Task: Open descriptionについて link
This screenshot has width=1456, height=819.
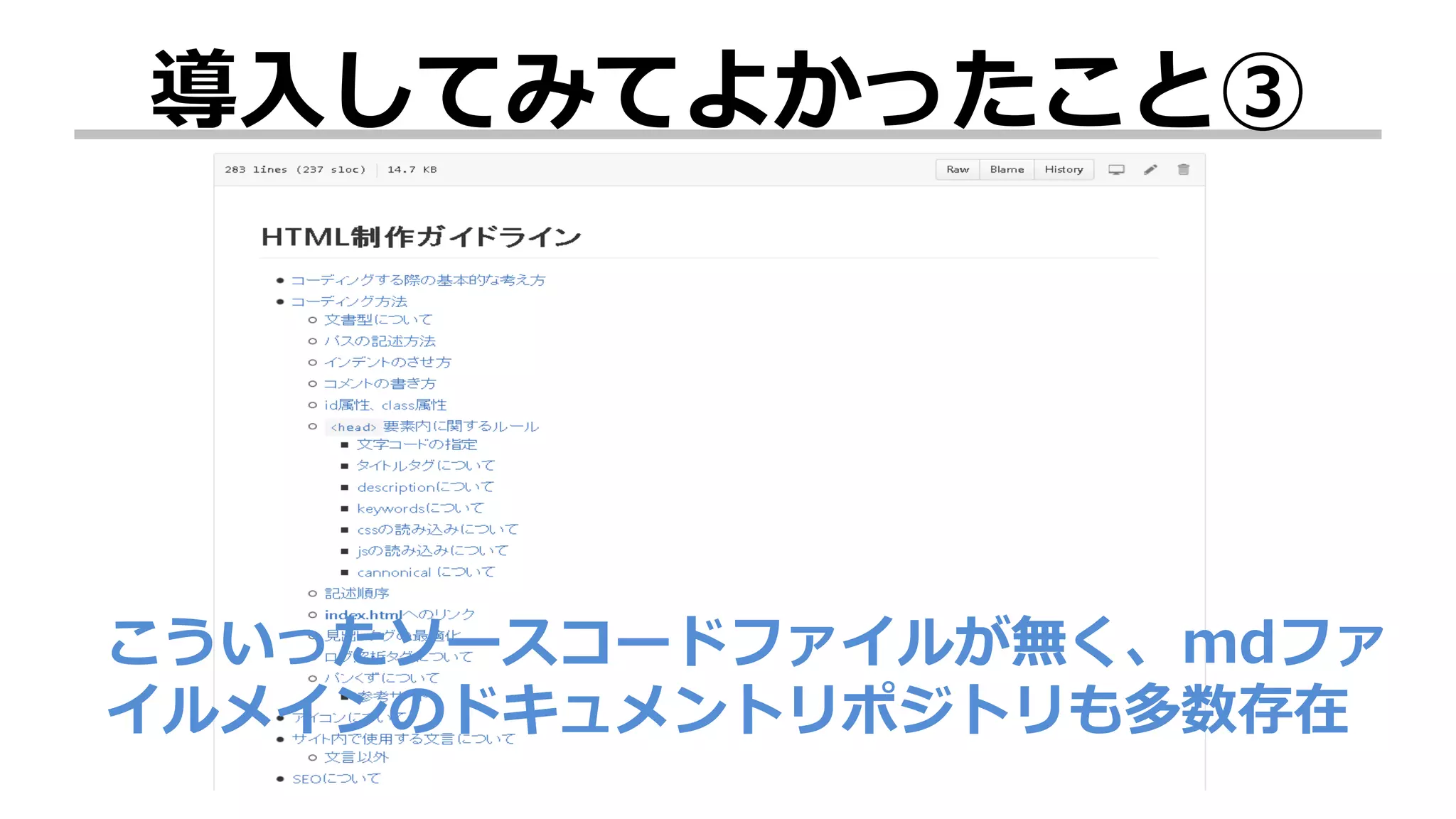Action: (x=425, y=487)
